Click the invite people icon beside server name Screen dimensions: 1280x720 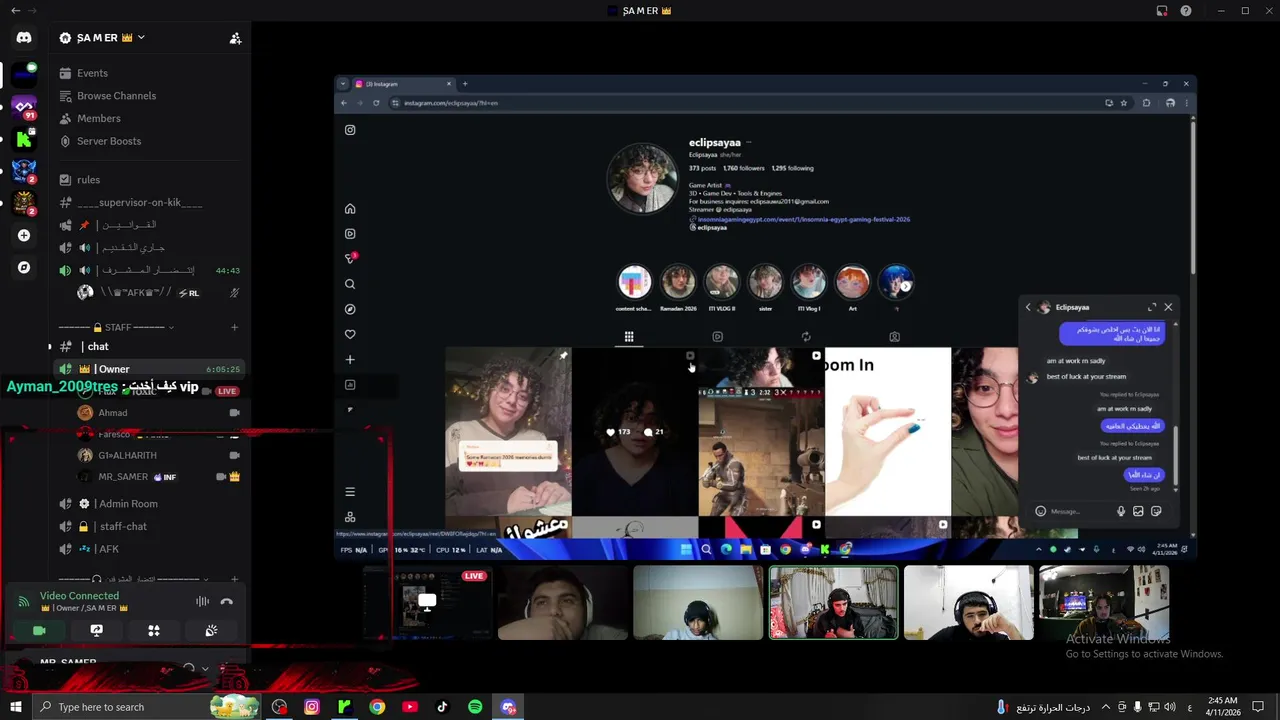coord(235,38)
